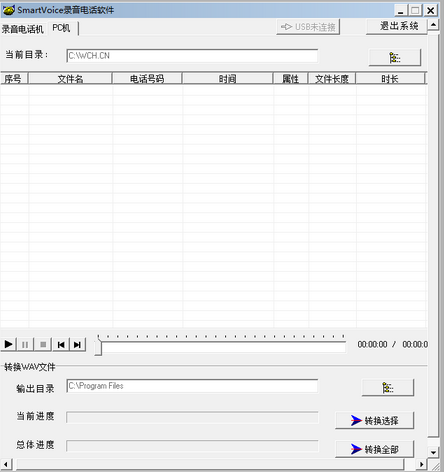Jump to the previous recording
The height and width of the screenshot is (472, 444).
point(61,344)
